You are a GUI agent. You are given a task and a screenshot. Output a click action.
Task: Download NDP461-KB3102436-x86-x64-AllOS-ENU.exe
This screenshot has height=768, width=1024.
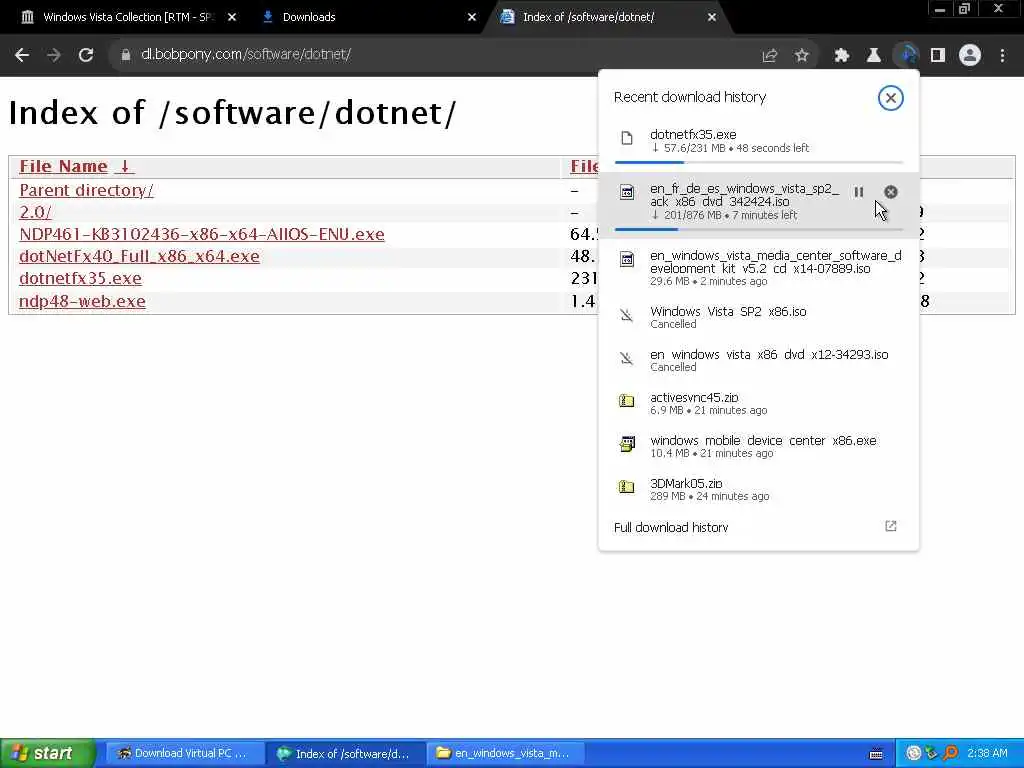(202, 234)
